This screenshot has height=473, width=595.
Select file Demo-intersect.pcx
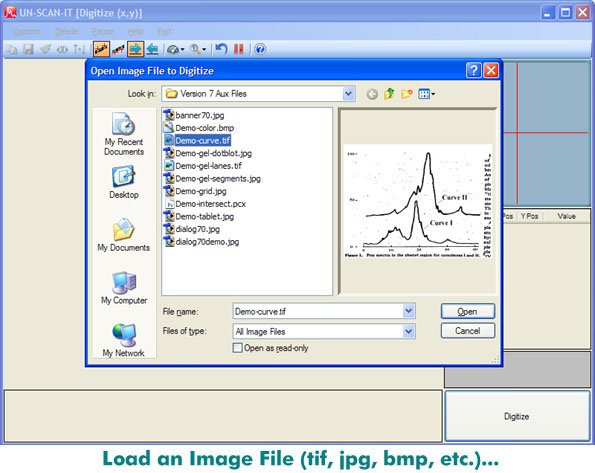[205, 204]
